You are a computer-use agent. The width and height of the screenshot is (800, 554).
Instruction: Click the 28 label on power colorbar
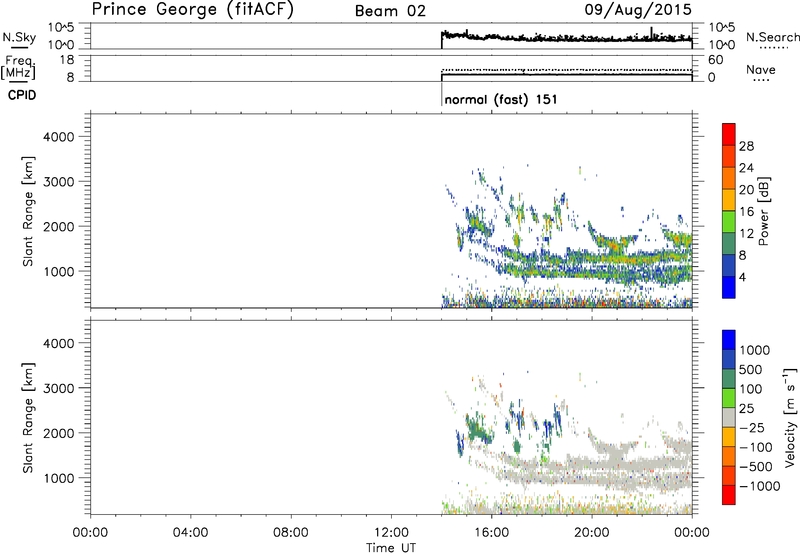pos(746,146)
